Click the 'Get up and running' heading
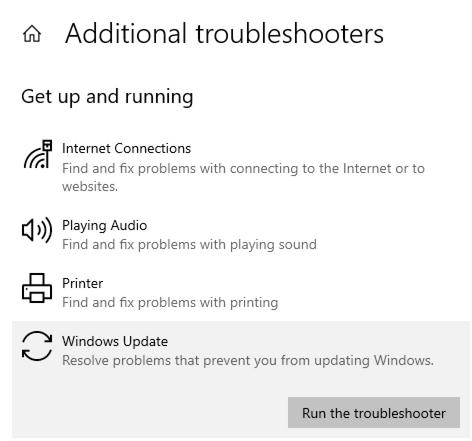Image resolution: width=472 pixels, height=441 pixels. click(x=107, y=97)
